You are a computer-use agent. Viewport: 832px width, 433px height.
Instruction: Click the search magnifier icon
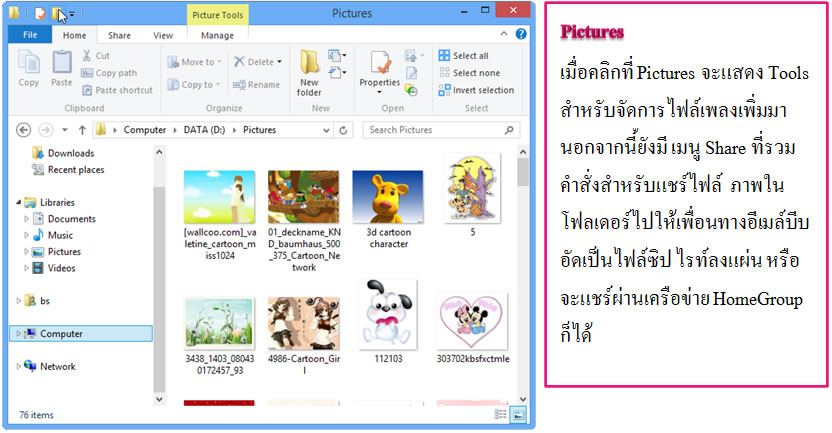click(x=509, y=130)
